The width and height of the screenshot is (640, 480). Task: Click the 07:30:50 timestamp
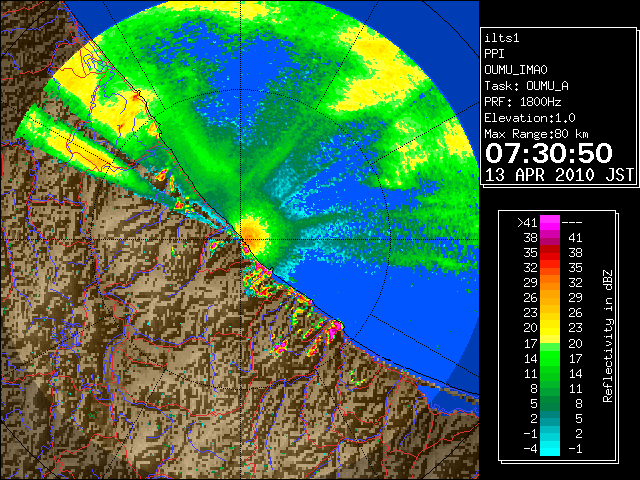tap(549, 153)
